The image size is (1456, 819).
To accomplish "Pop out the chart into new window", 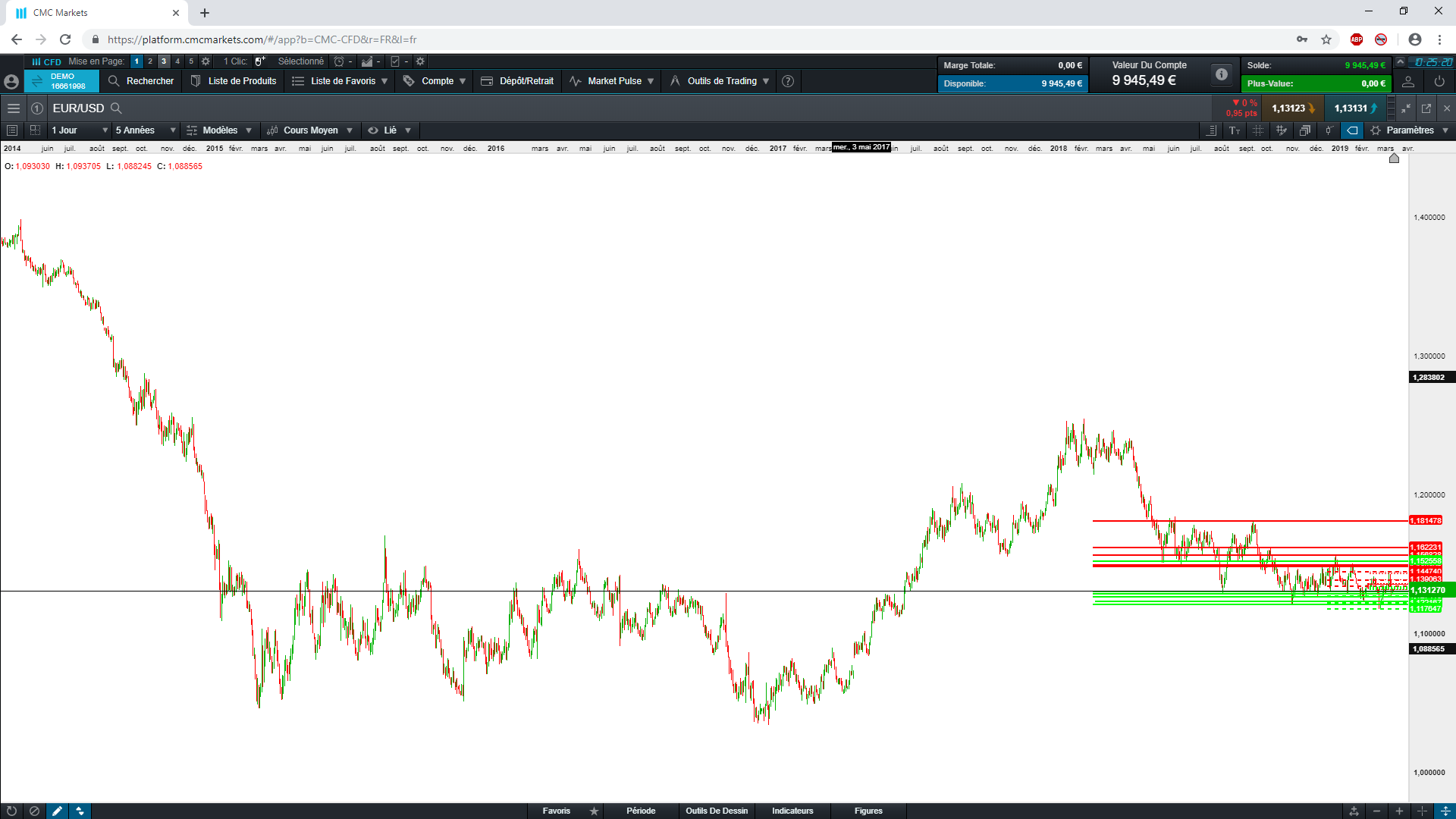I will pyautogui.click(x=1426, y=108).
